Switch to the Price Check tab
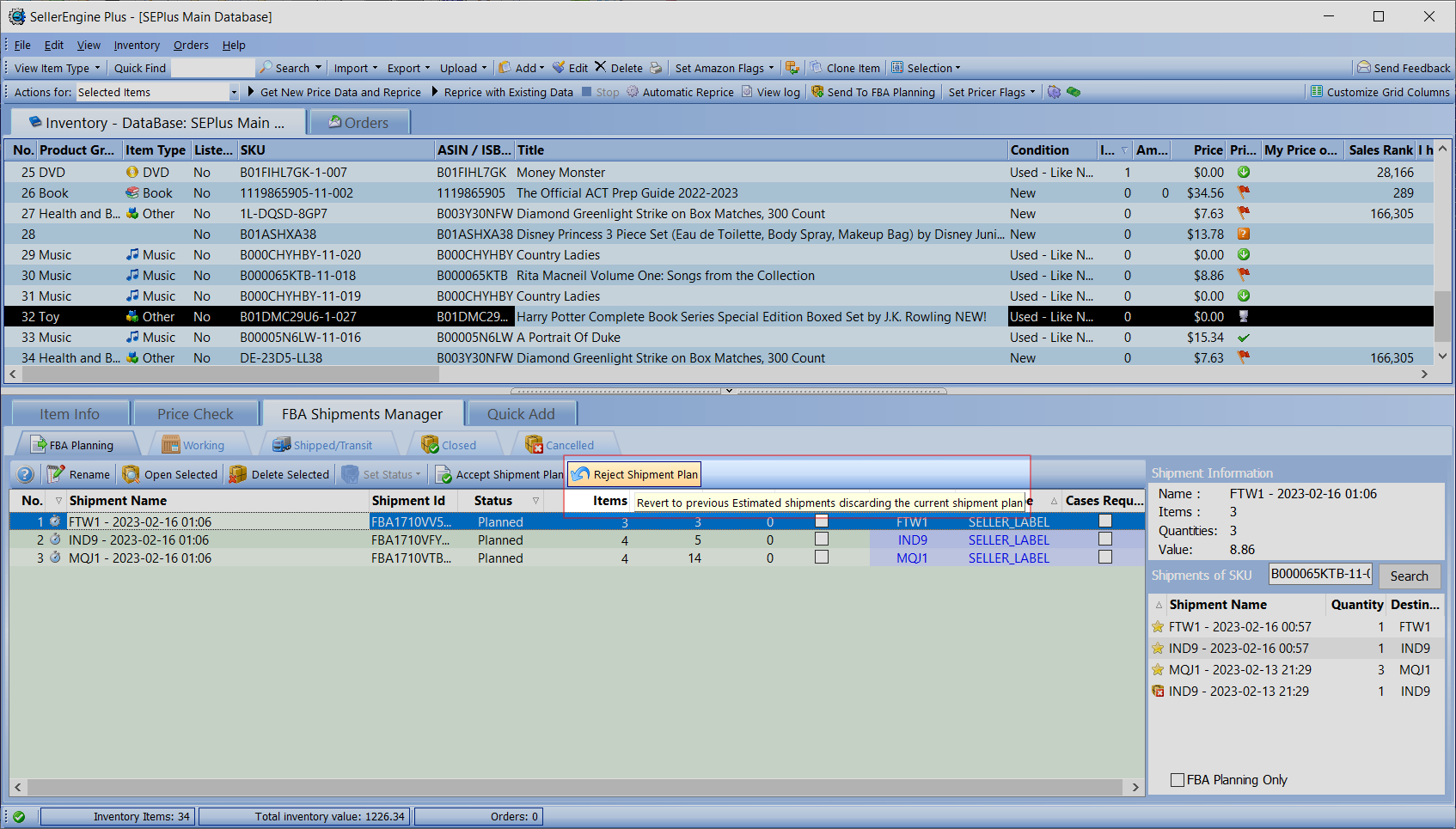Image resolution: width=1456 pixels, height=829 pixels. click(x=195, y=414)
